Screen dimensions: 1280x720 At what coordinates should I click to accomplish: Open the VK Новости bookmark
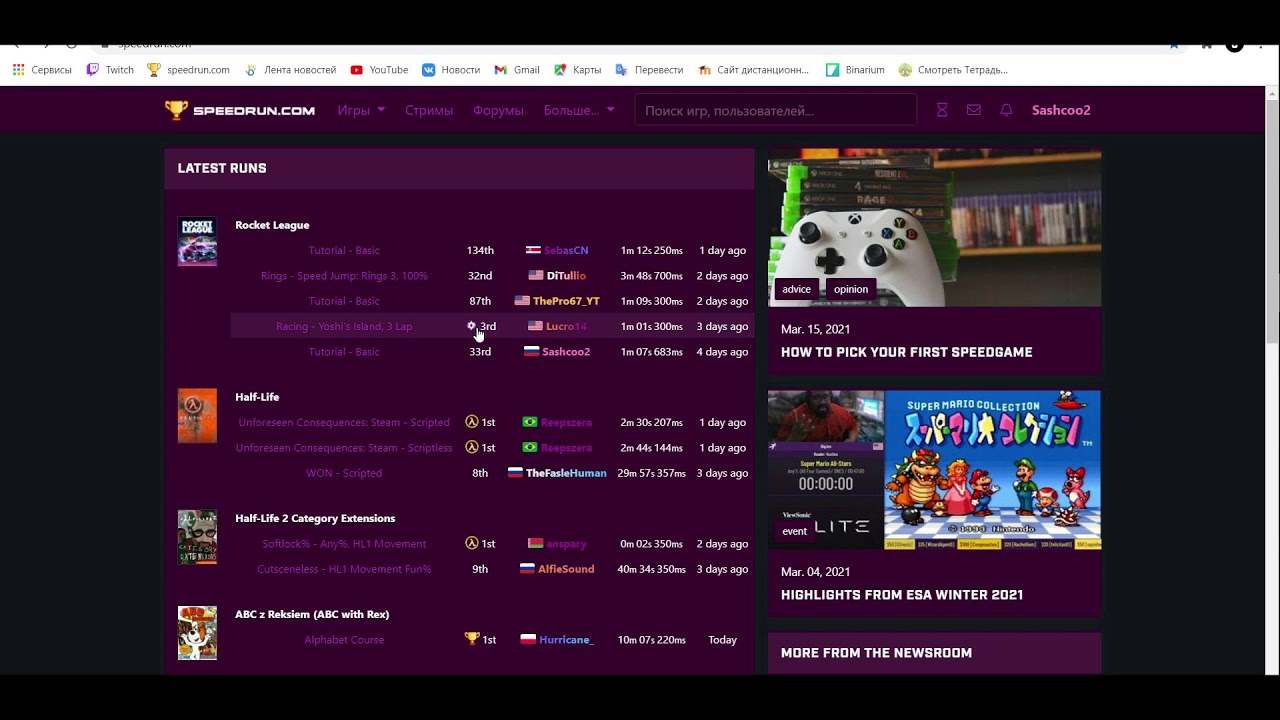click(451, 70)
